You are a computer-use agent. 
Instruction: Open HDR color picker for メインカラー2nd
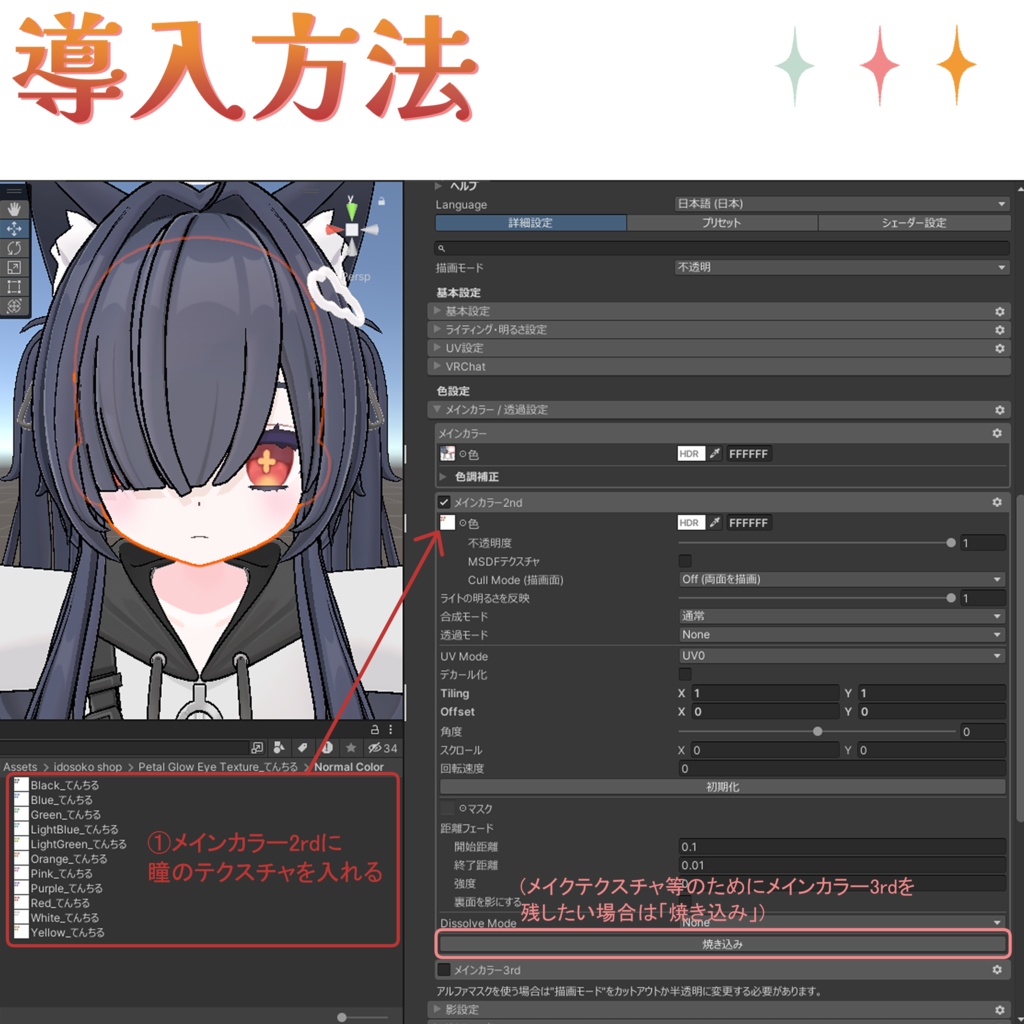point(691,522)
